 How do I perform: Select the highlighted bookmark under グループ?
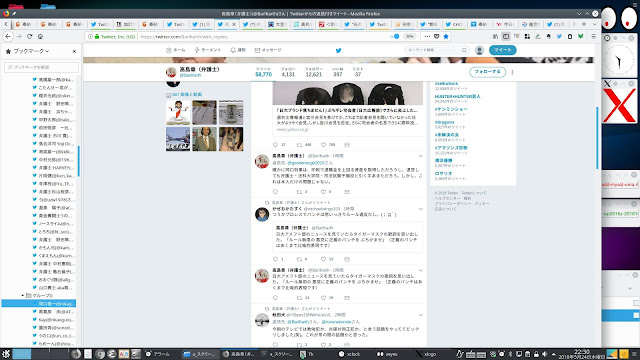[x=38, y=303]
